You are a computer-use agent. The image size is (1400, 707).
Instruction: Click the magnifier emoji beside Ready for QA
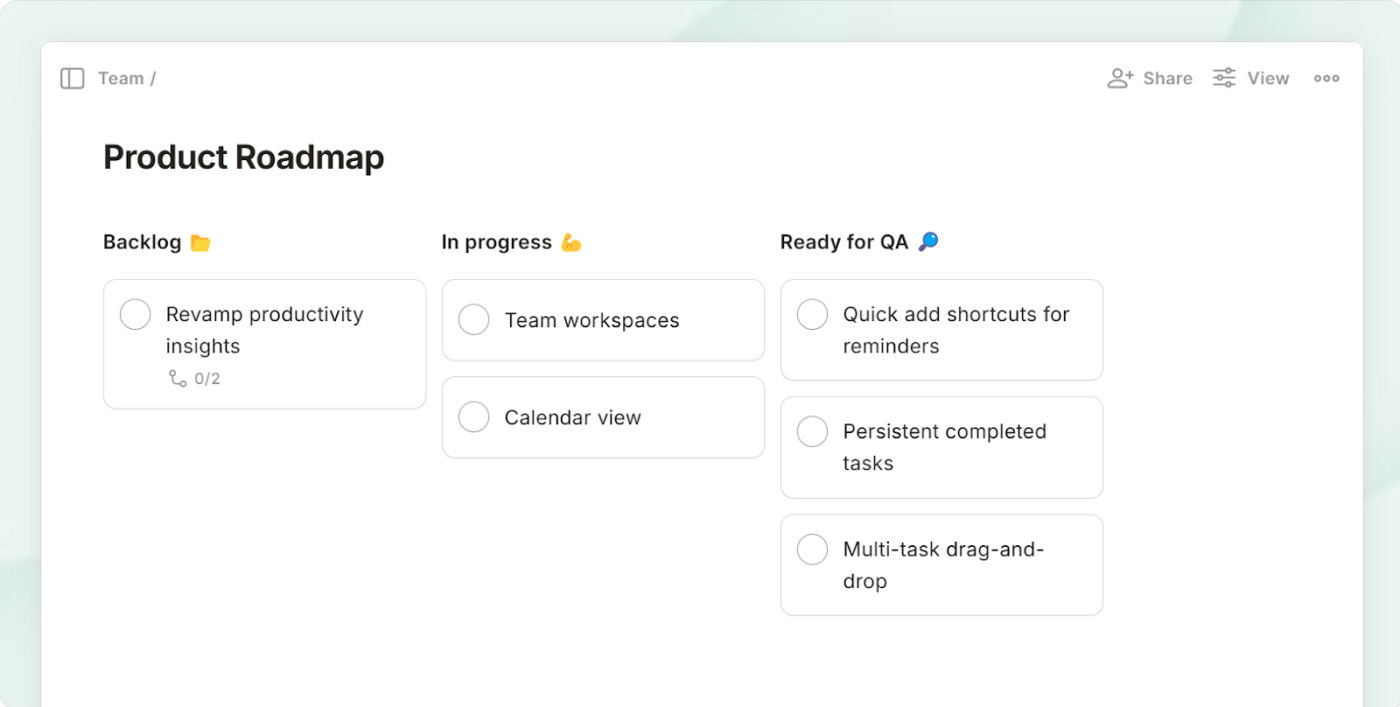pyautogui.click(x=928, y=242)
